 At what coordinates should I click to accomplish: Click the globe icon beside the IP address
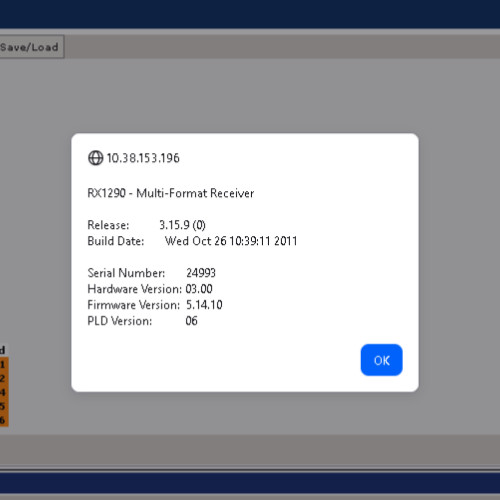point(95,158)
